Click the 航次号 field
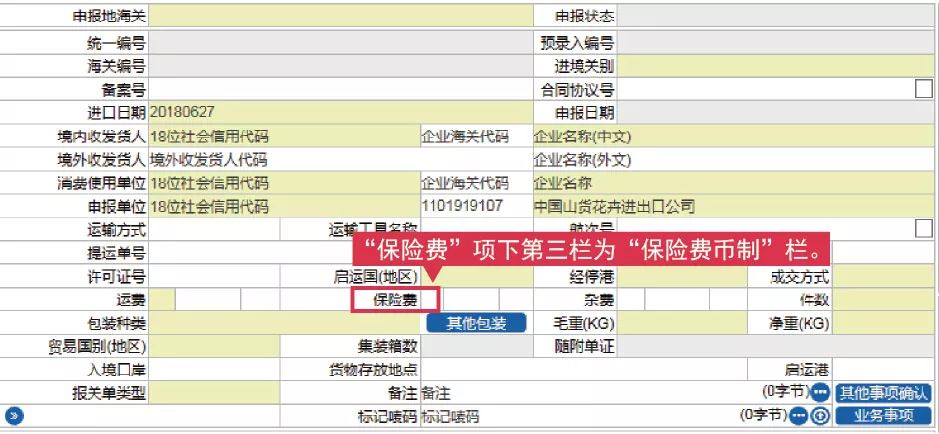This screenshot has width=939, height=434. 765,228
